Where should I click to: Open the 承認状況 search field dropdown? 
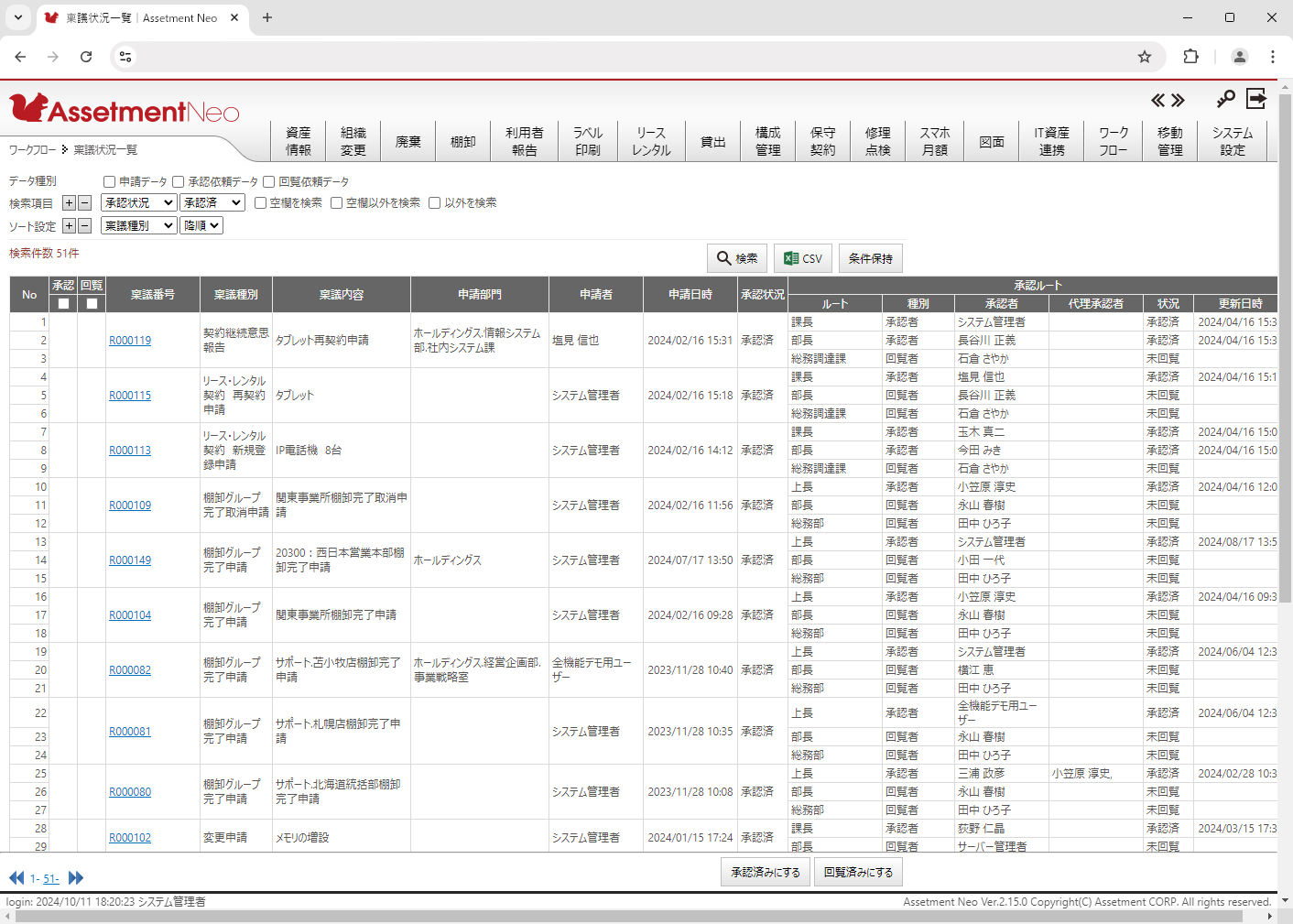138,202
